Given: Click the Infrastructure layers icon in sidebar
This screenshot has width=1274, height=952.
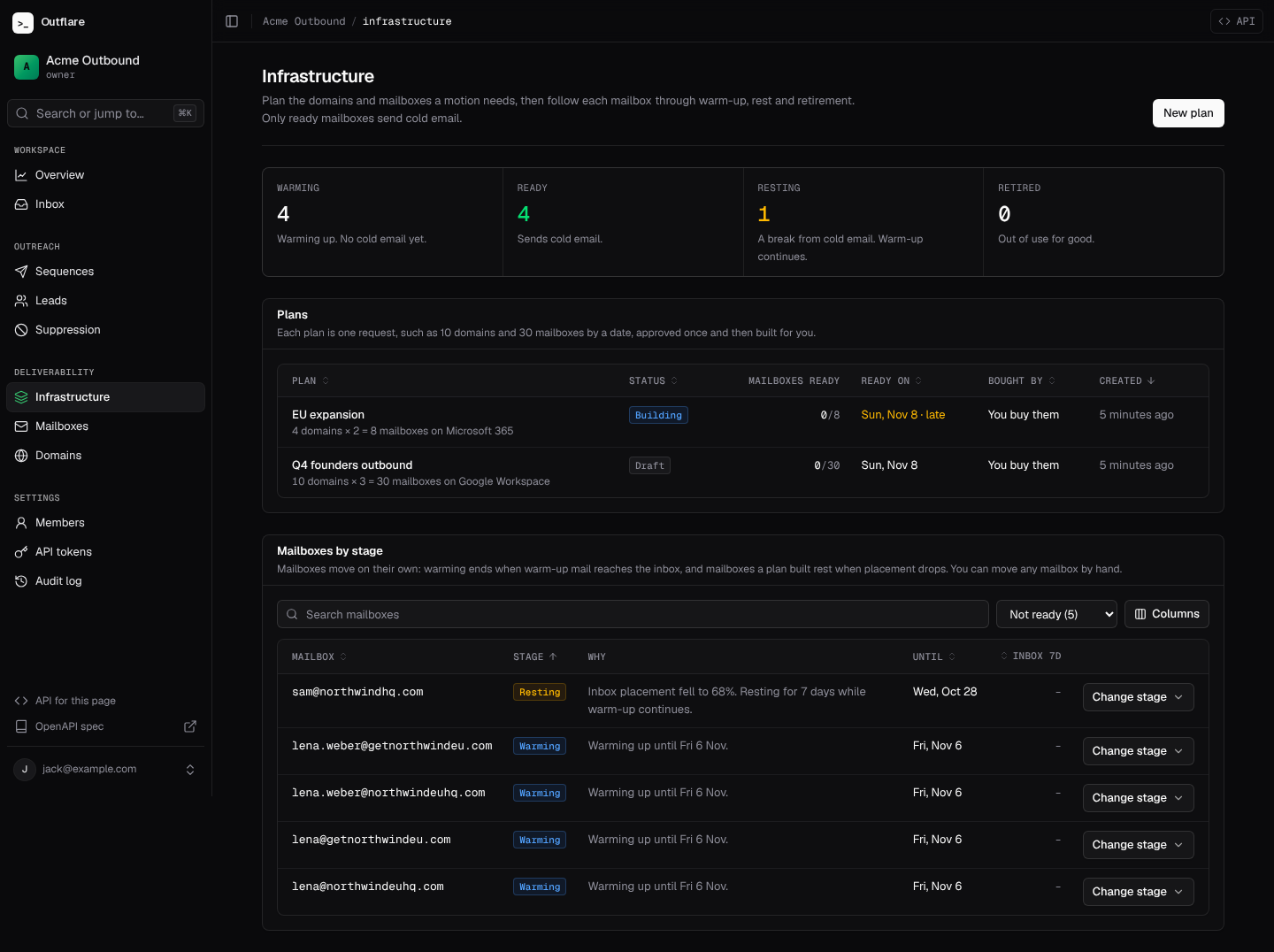Looking at the screenshot, I should (x=21, y=397).
